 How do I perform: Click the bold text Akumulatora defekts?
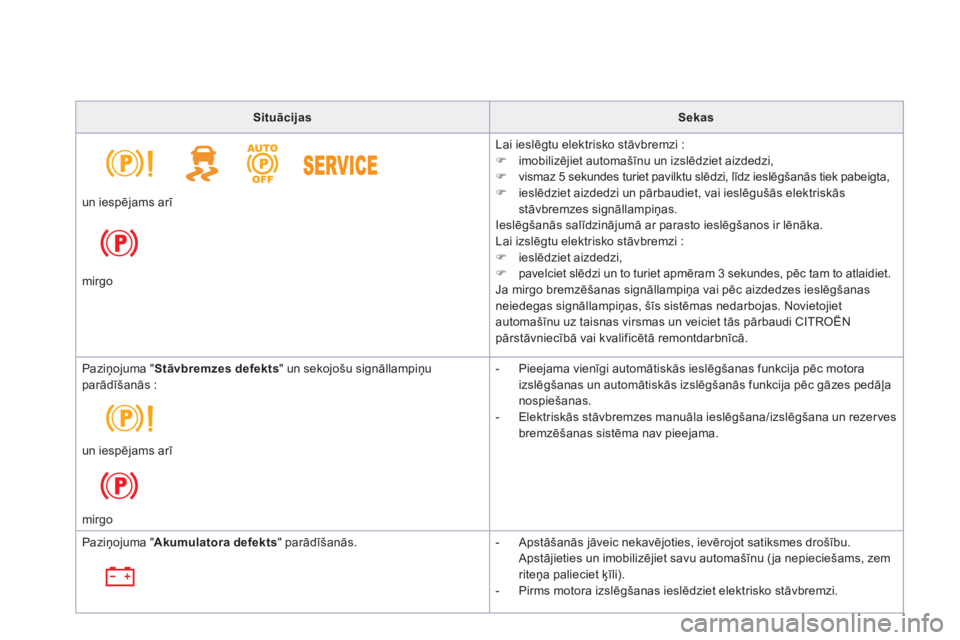coord(216,543)
